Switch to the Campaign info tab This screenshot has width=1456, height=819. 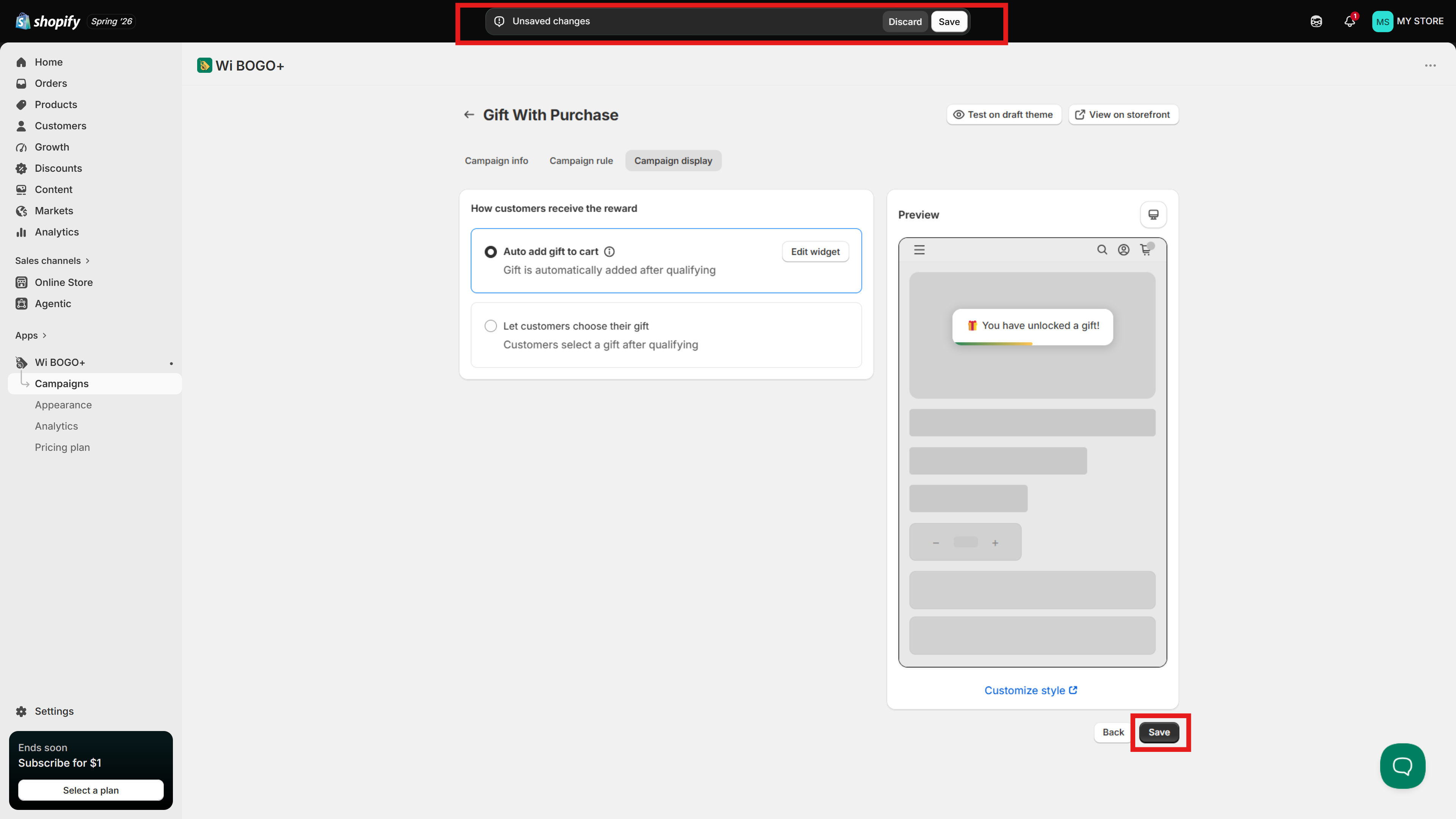click(x=496, y=160)
